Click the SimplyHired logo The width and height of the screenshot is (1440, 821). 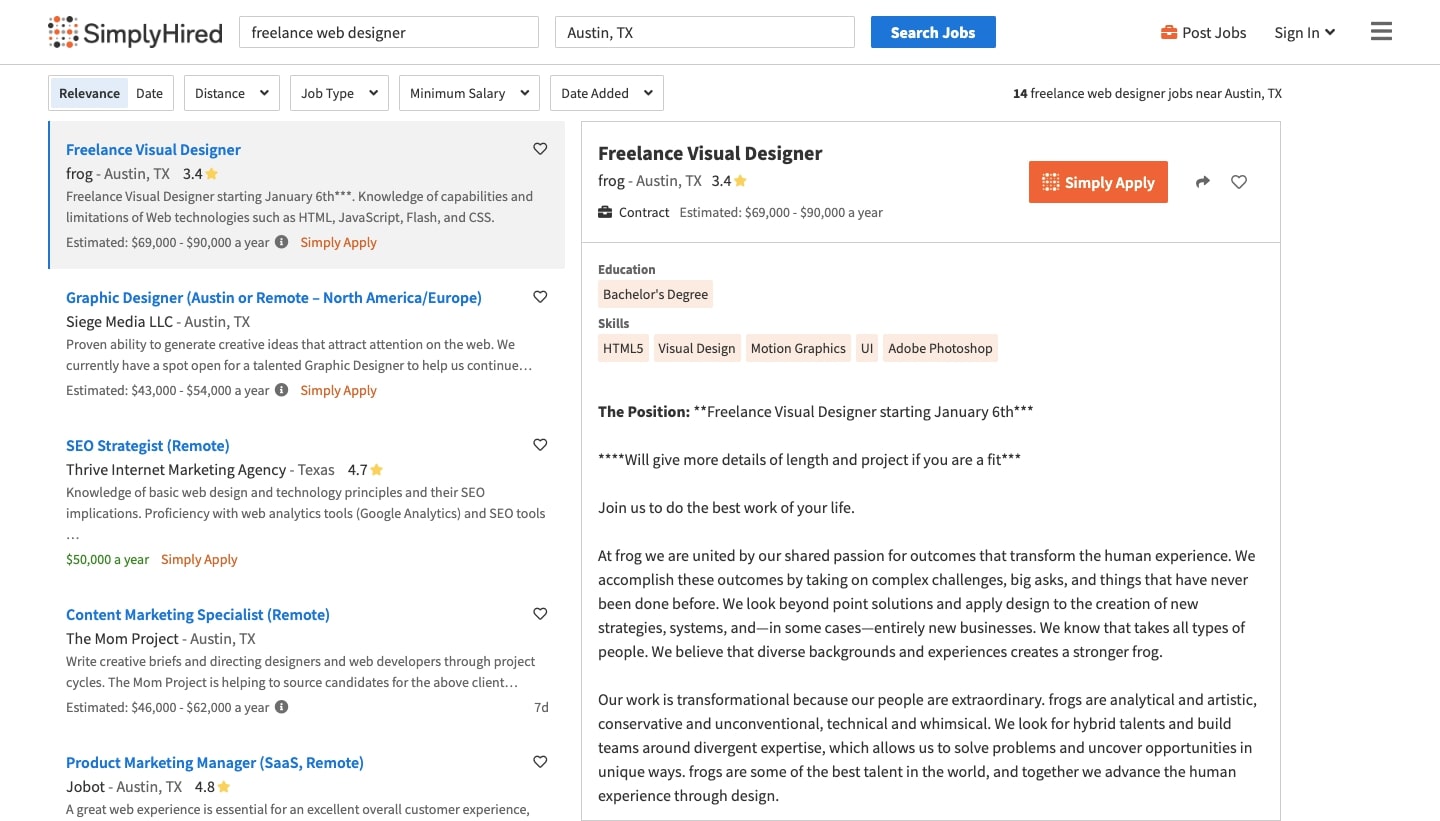[x=135, y=33]
